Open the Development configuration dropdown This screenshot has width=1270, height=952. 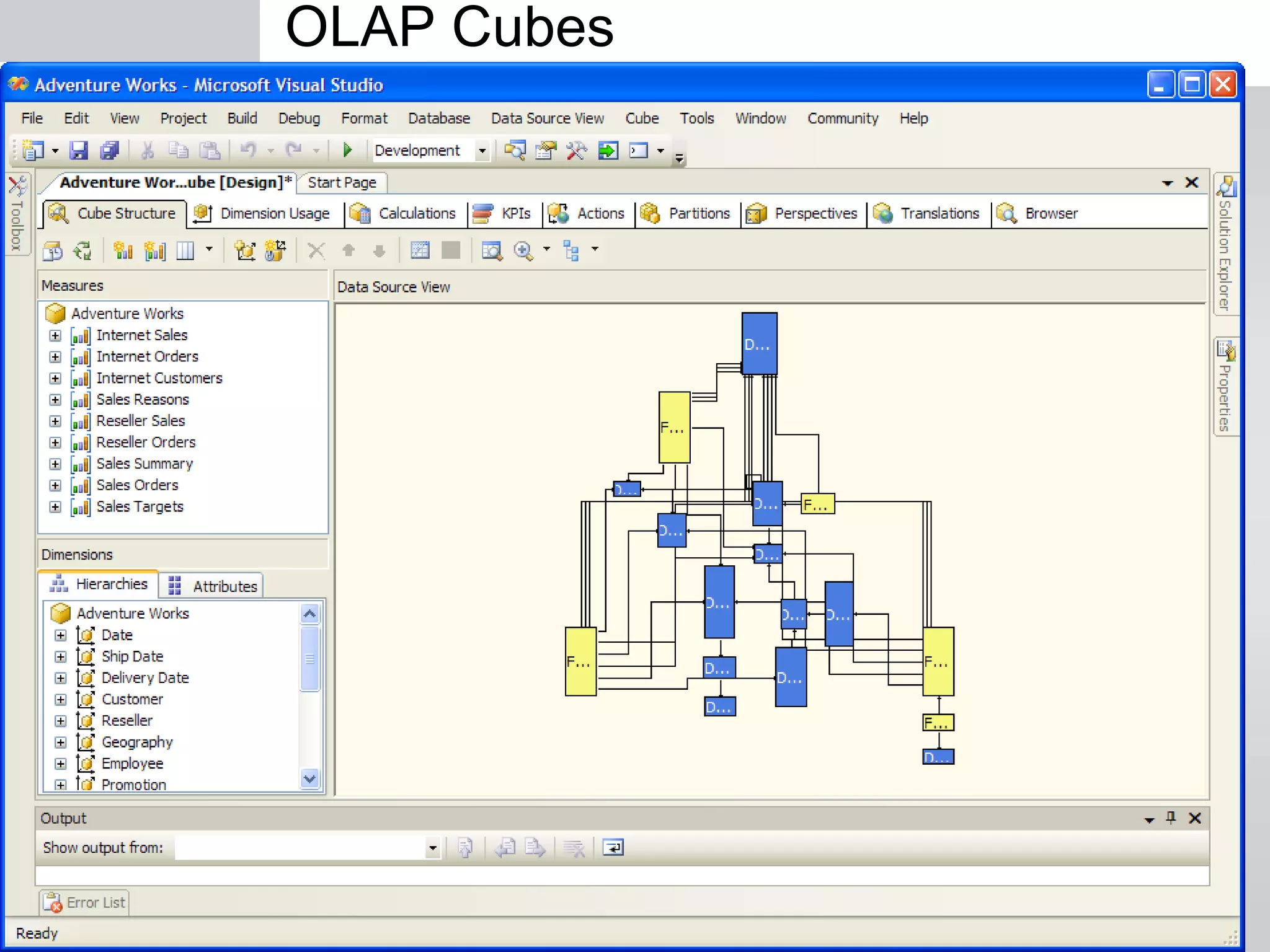pos(482,151)
